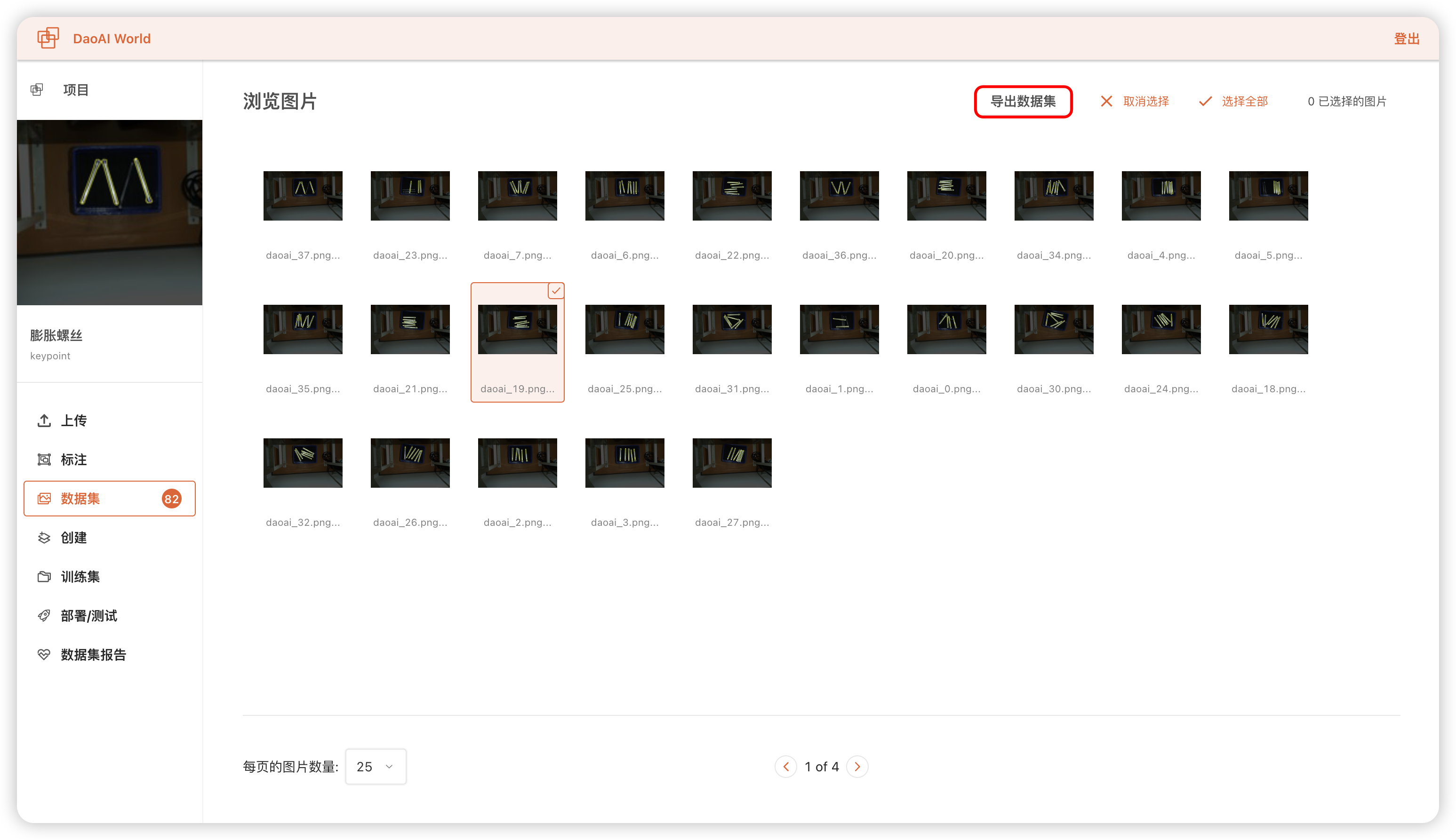Open the 数据集报告 menu item
This screenshot has width=1456, height=840.
[x=110, y=655]
